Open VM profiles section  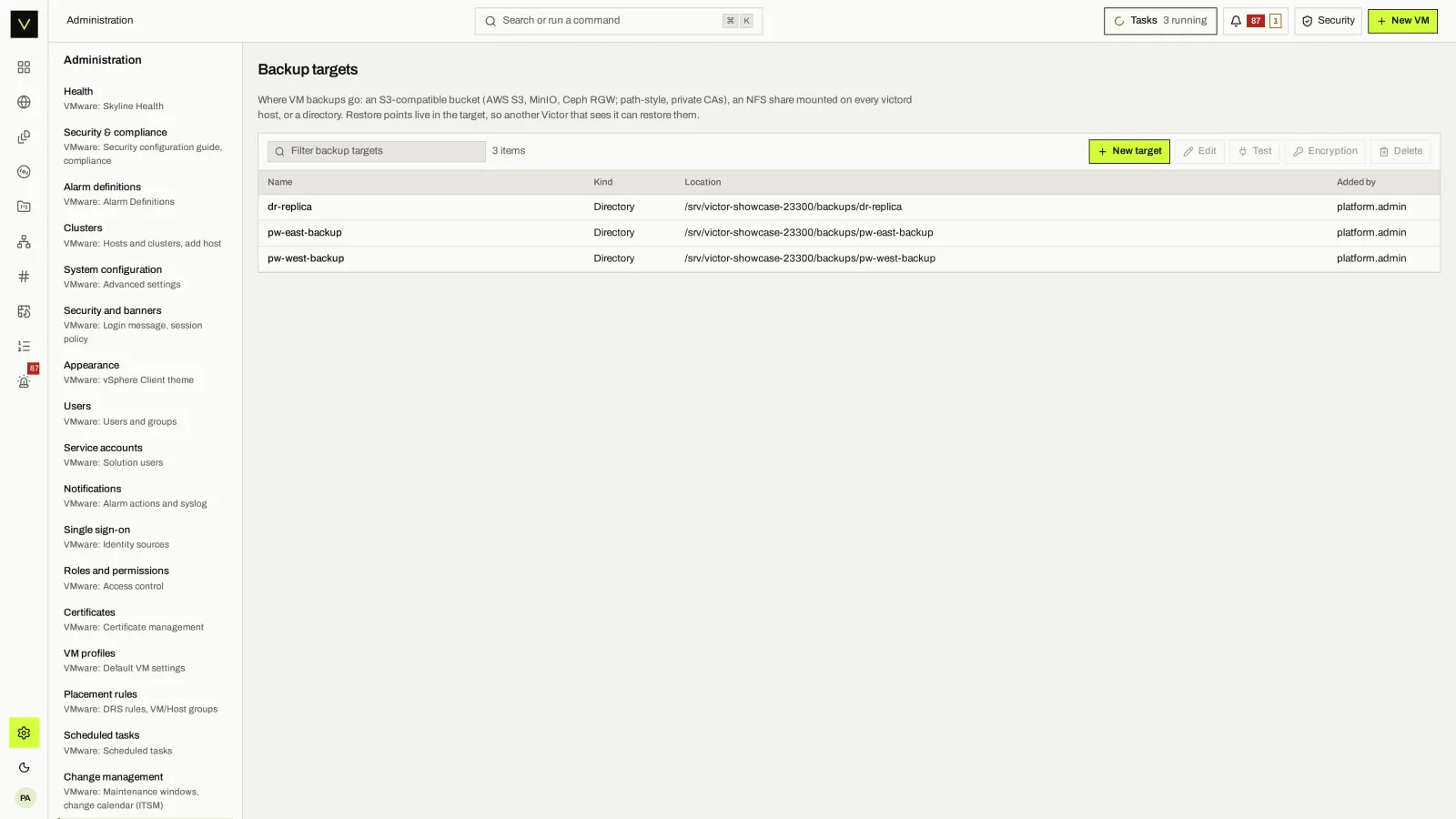(x=145, y=661)
